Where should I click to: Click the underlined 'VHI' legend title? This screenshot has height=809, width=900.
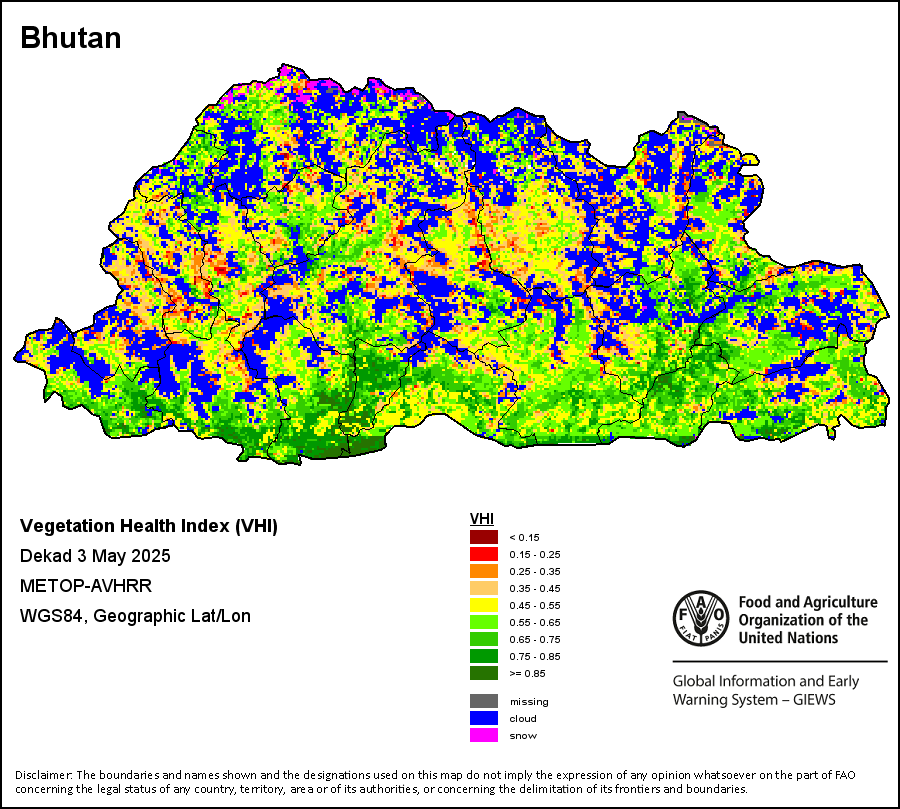[x=482, y=519]
